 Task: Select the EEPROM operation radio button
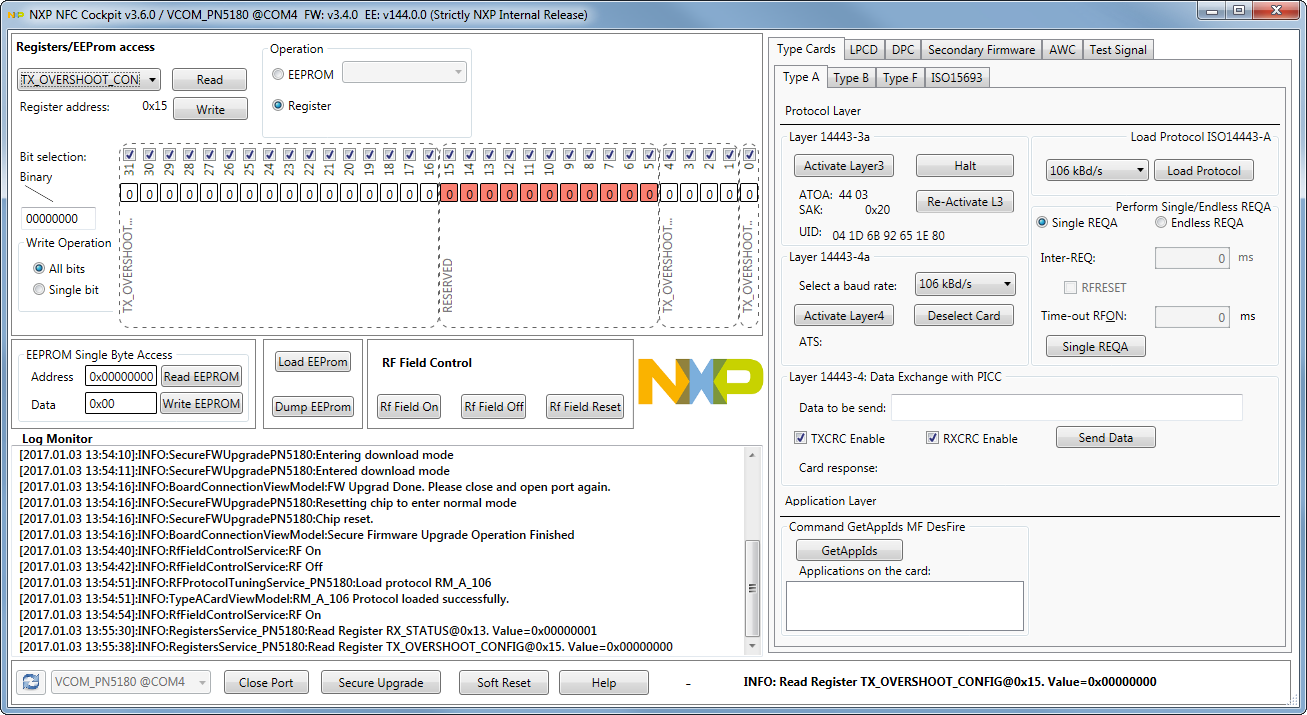pos(279,74)
